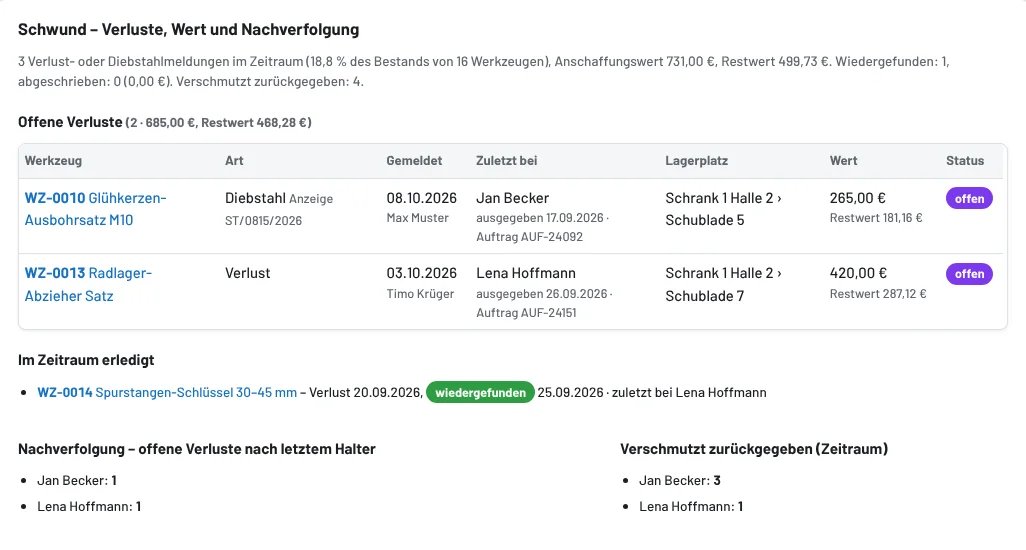The height and width of the screenshot is (550, 1026).
Task: Select the Verlust type cell for WZ-0013
Action: click(247, 273)
